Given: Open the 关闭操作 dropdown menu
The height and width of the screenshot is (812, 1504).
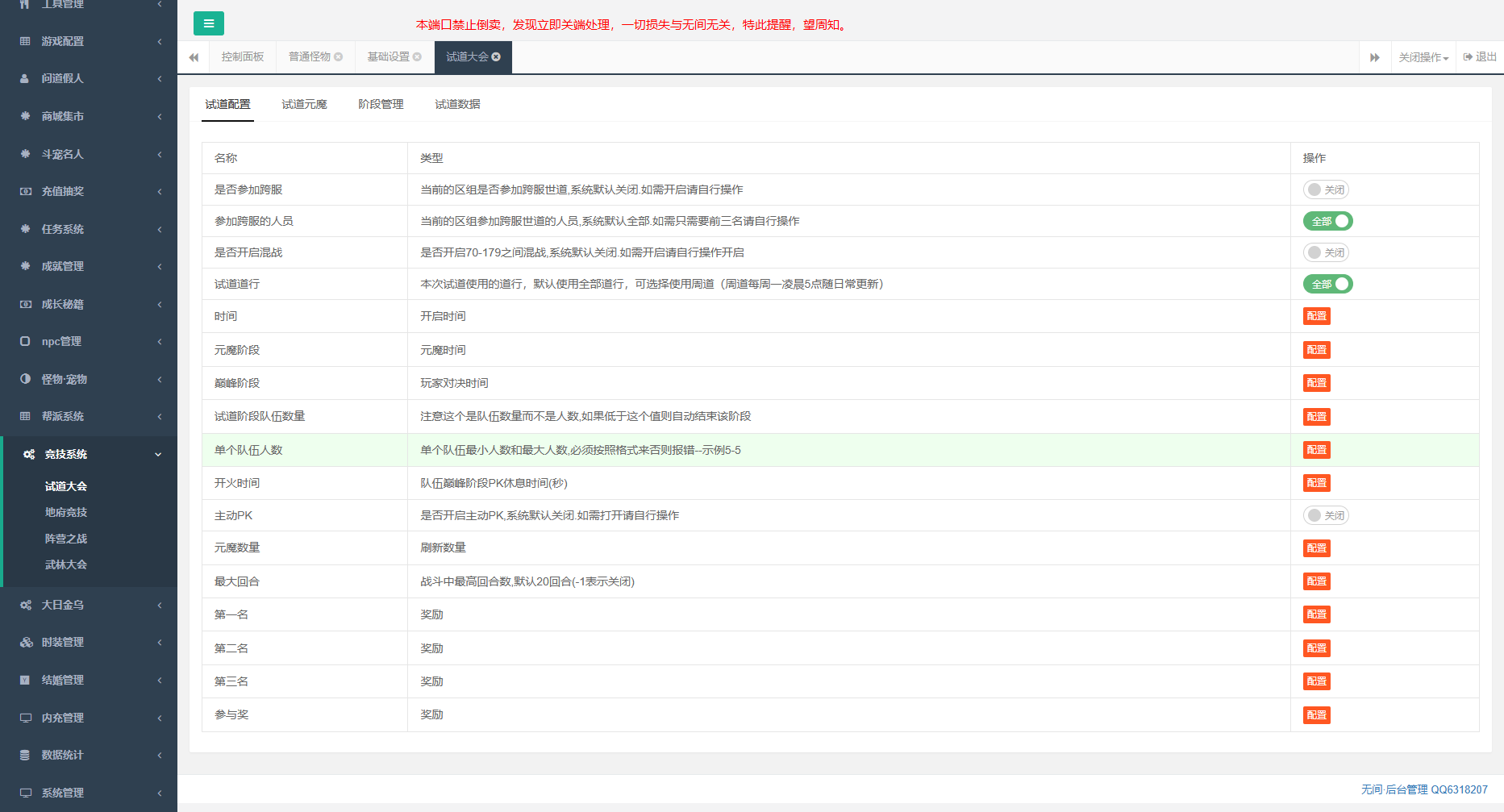Looking at the screenshot, I should point(1423,57).
